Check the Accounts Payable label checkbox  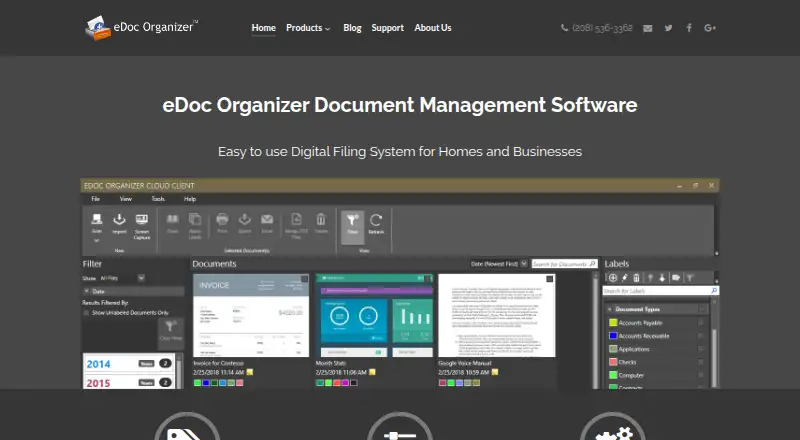tap(701, 323)
